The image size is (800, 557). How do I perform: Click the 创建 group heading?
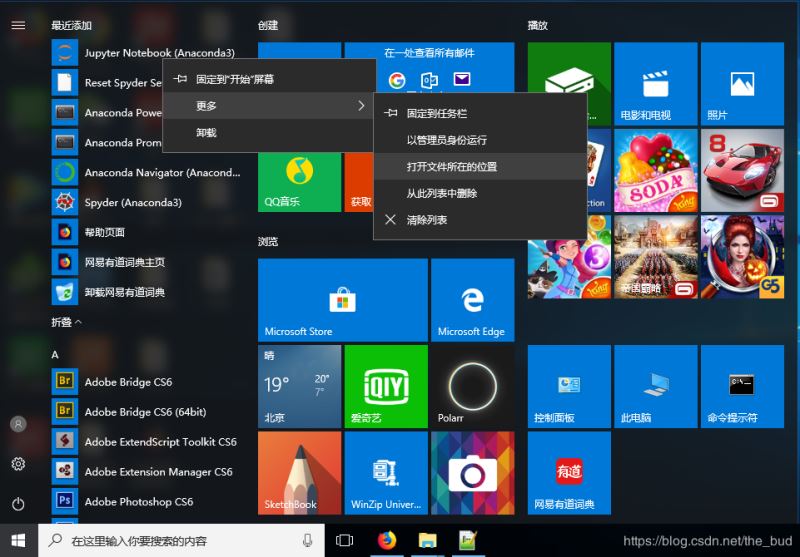click(x=268, y=25)
